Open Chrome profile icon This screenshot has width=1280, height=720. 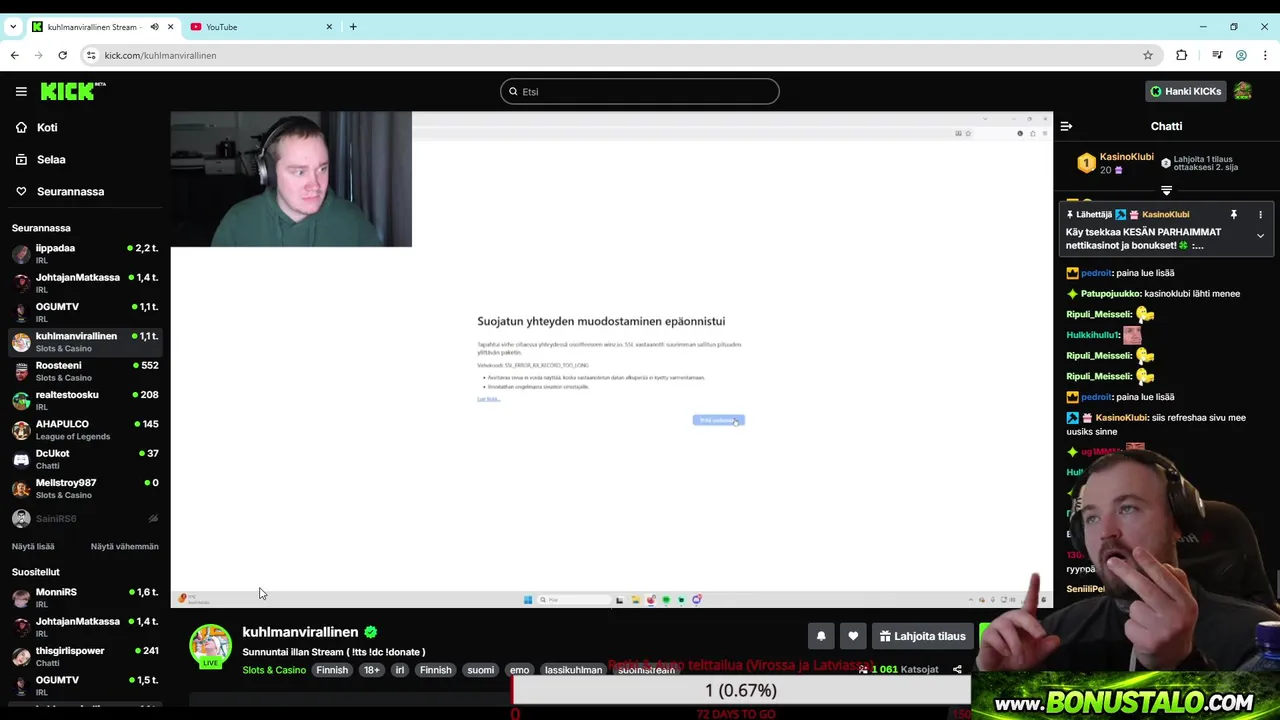pos(1241,55)
